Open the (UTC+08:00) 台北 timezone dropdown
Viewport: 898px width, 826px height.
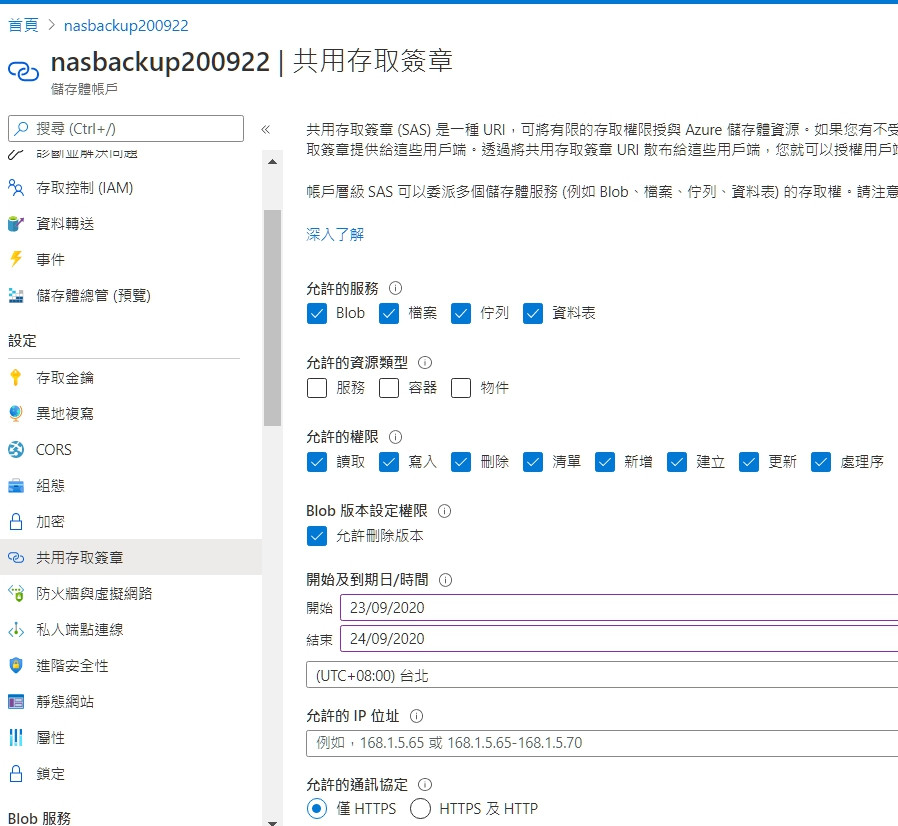pos(602,675)
